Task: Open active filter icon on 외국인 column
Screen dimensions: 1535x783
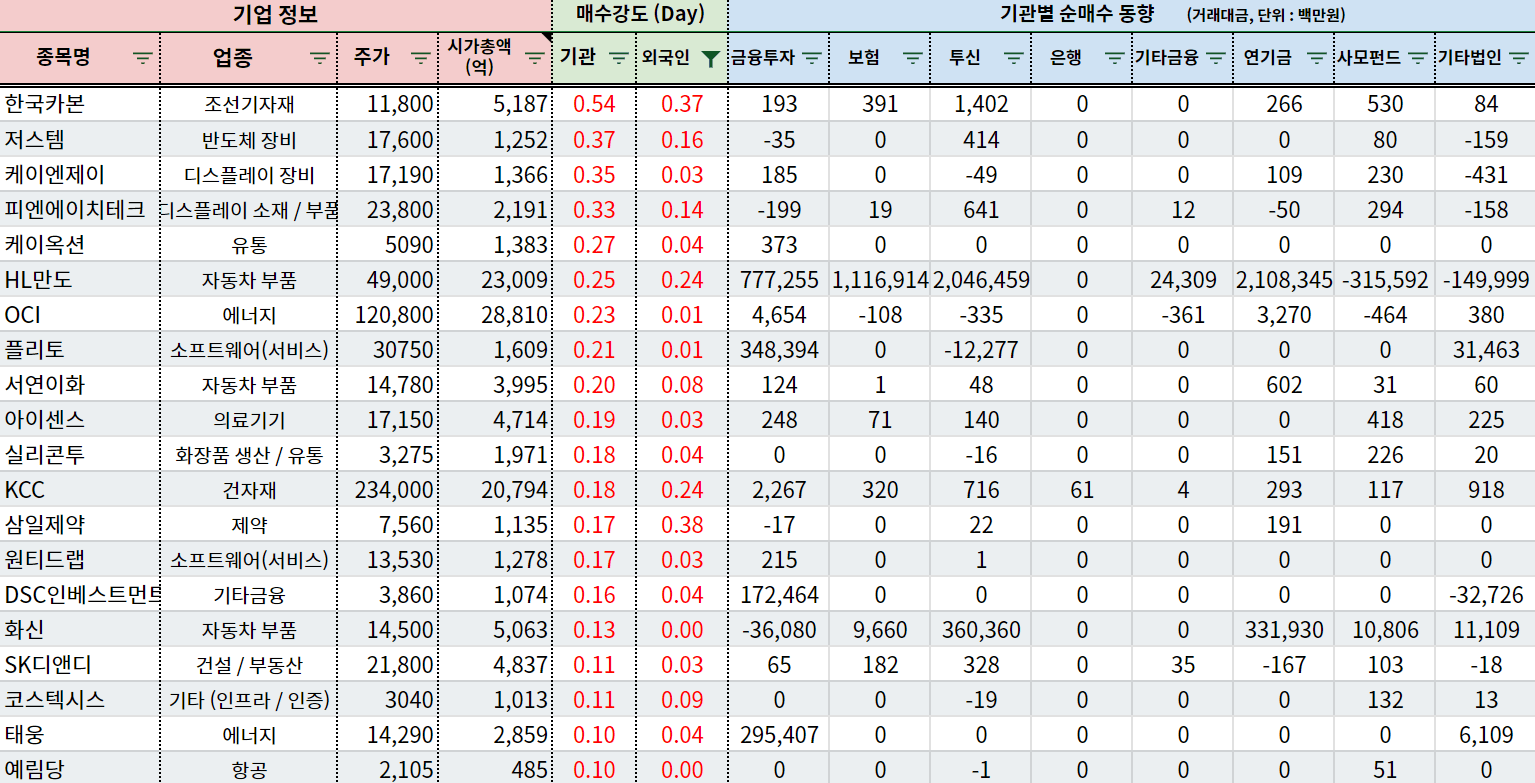Action: click(x=710, y=59)
